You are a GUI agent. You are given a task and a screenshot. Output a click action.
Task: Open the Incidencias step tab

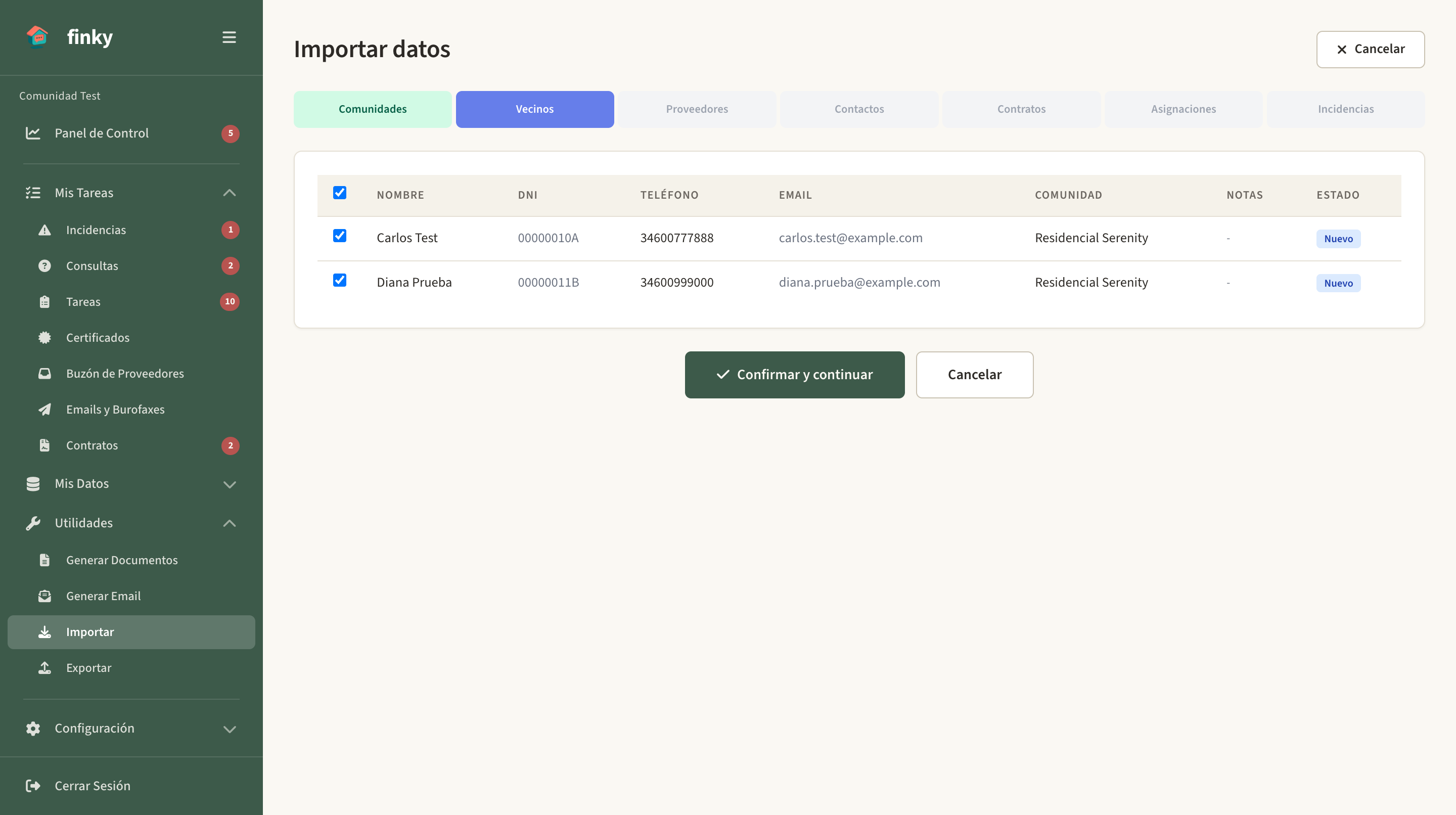pos(1346,109)
